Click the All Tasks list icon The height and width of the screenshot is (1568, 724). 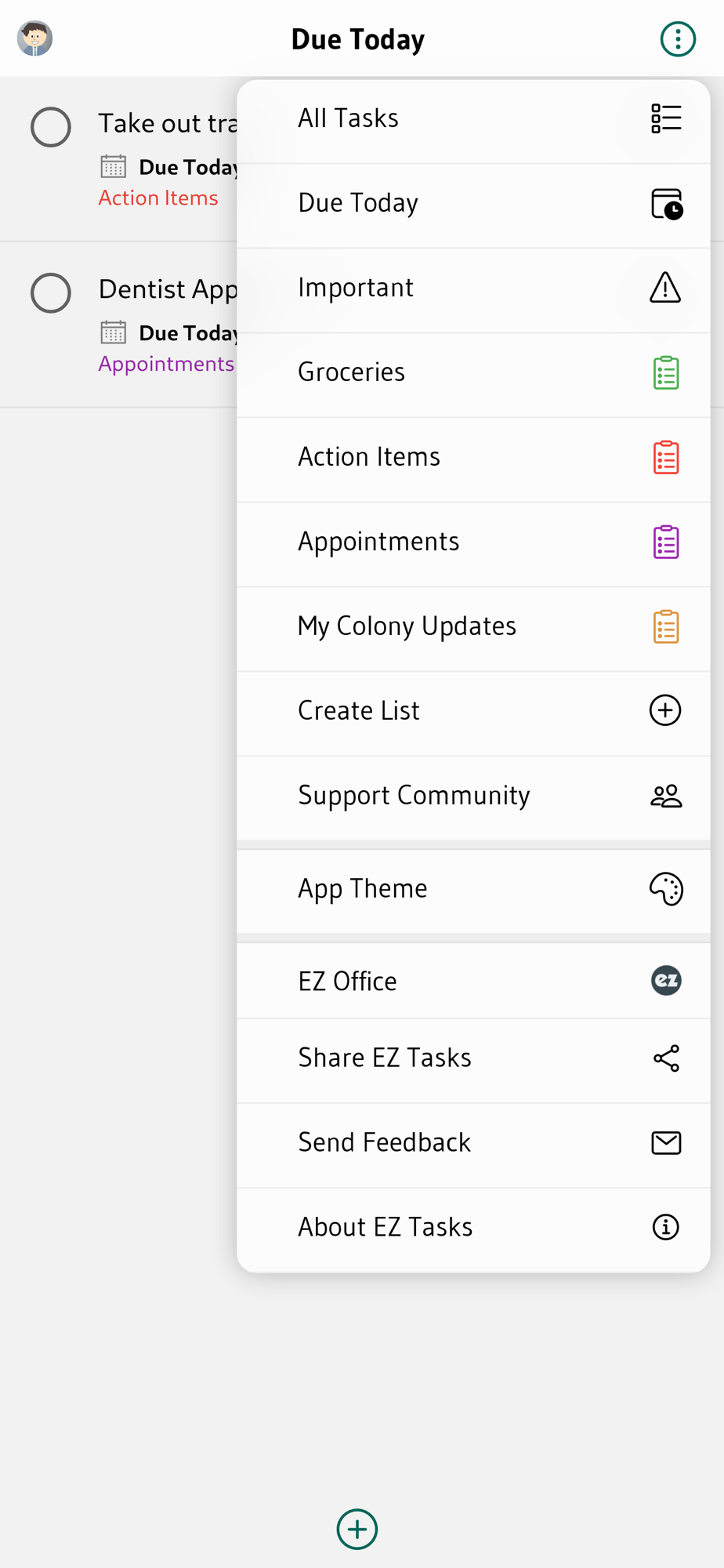pos(666,118)
